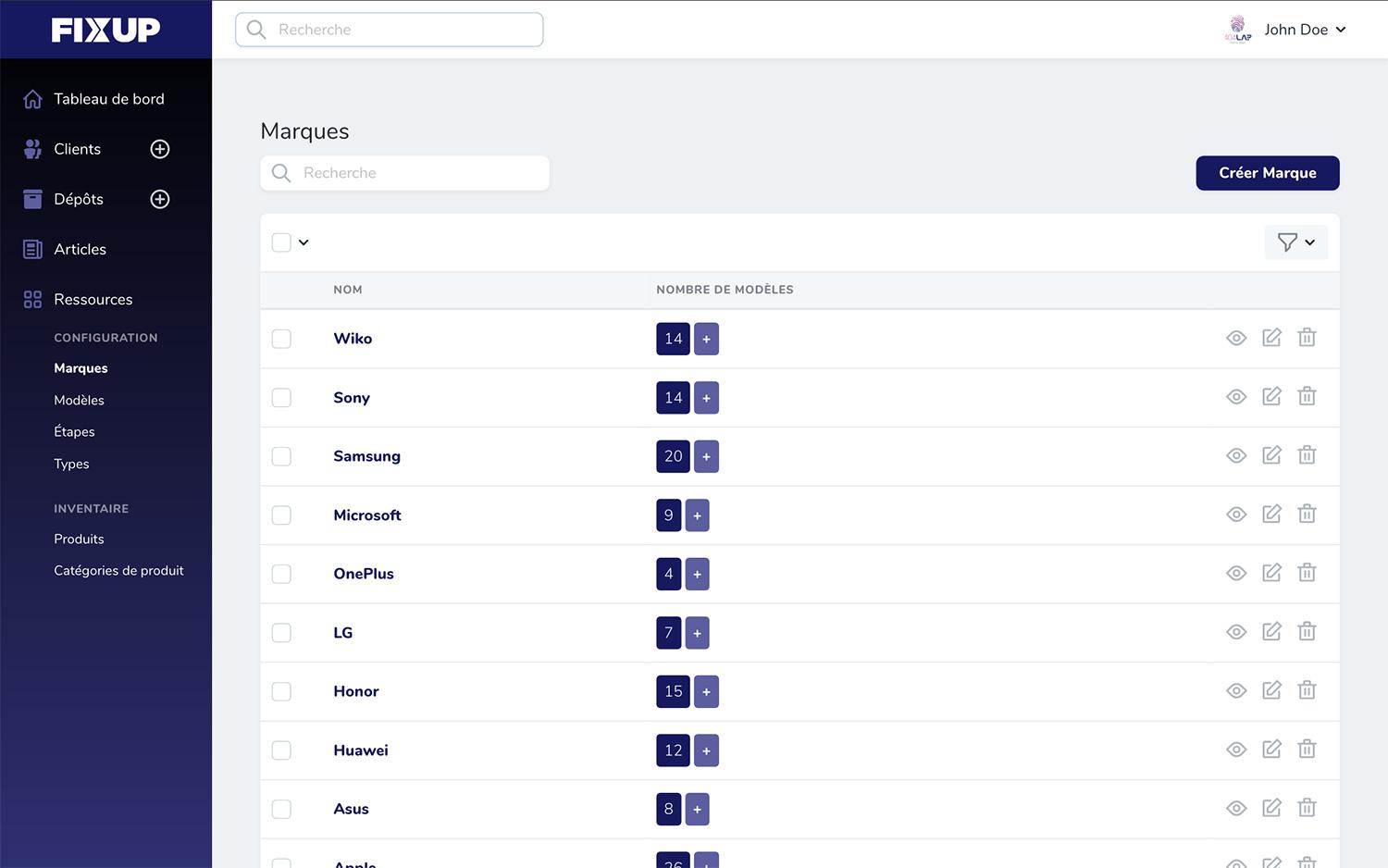
Task: Click the edit icon for Sony
Action: [x=1271, y=397]
